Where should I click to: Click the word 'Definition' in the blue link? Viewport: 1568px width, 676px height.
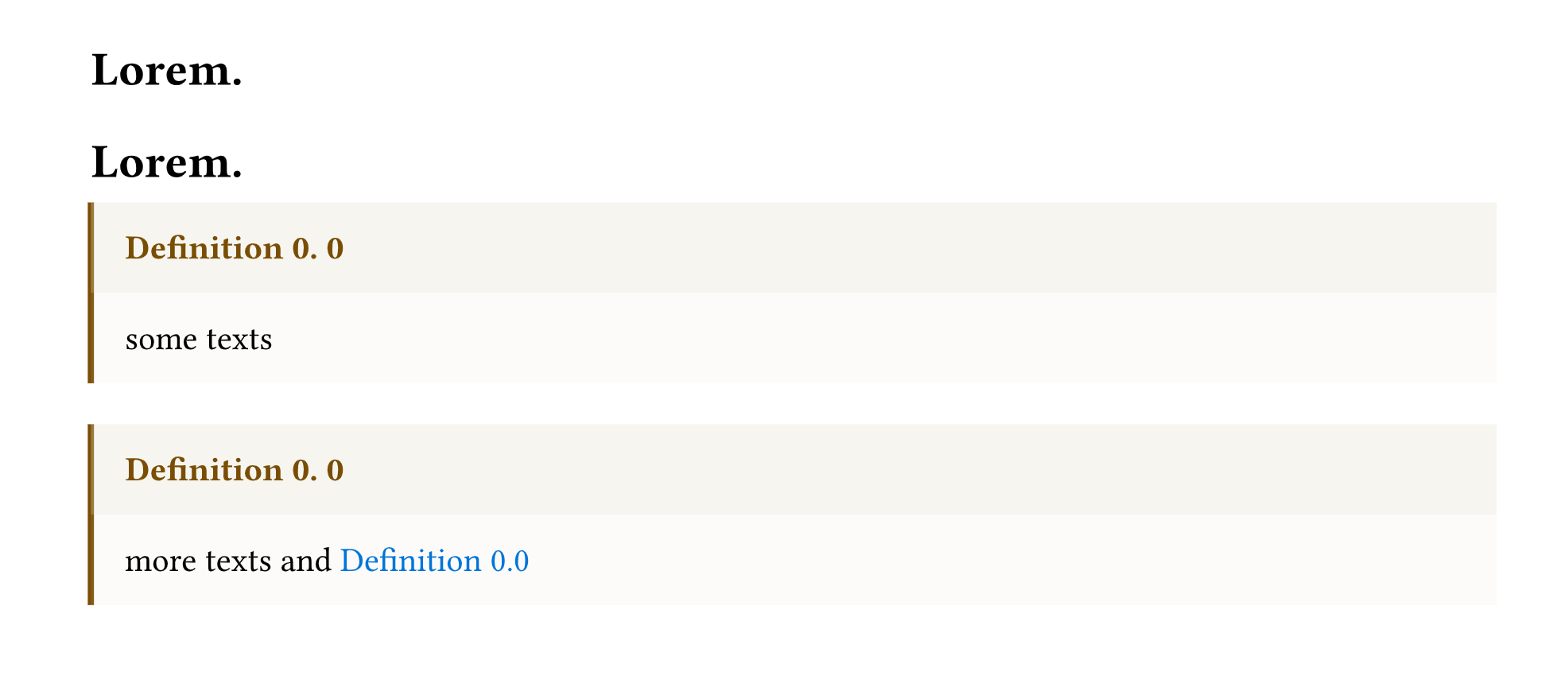coord(411,561)
